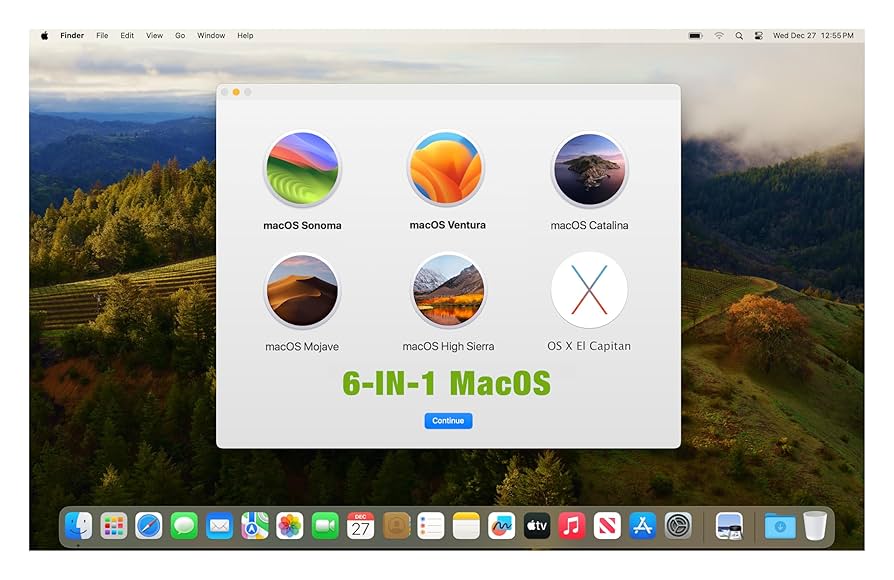Open Preview app in the Dock
Viewport: 894px width, 580px height.
tap(729, 525)
